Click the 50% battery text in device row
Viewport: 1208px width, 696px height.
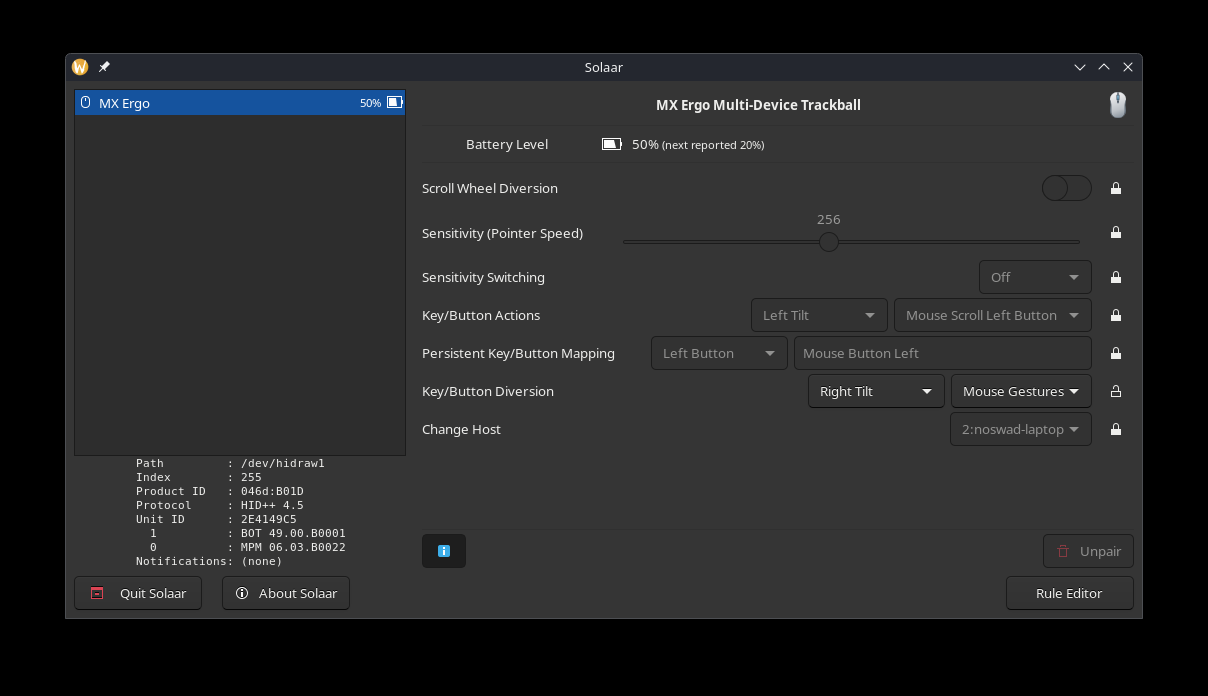click(x=370, y=103)
